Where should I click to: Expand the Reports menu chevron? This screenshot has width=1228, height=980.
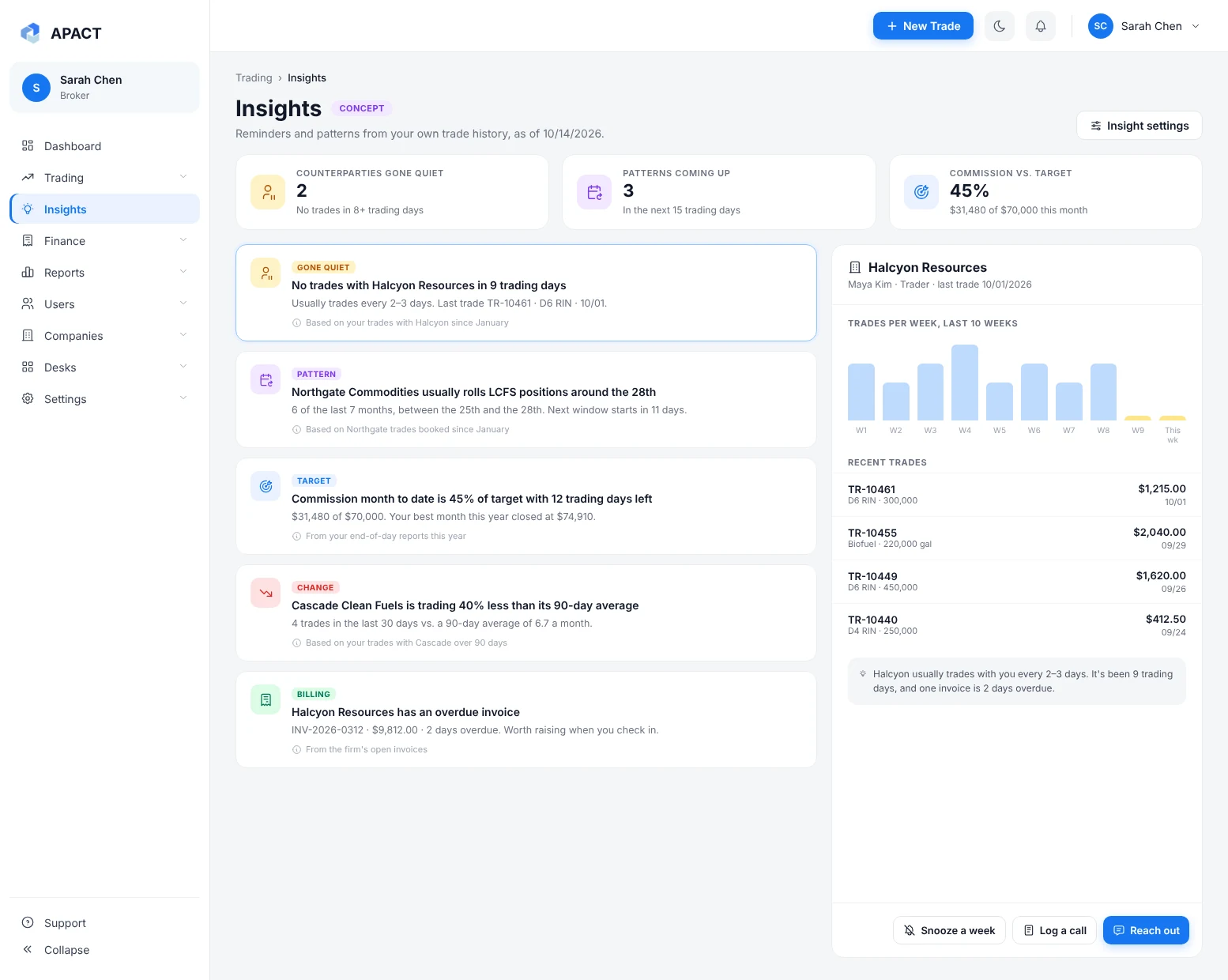click(183, 272)
